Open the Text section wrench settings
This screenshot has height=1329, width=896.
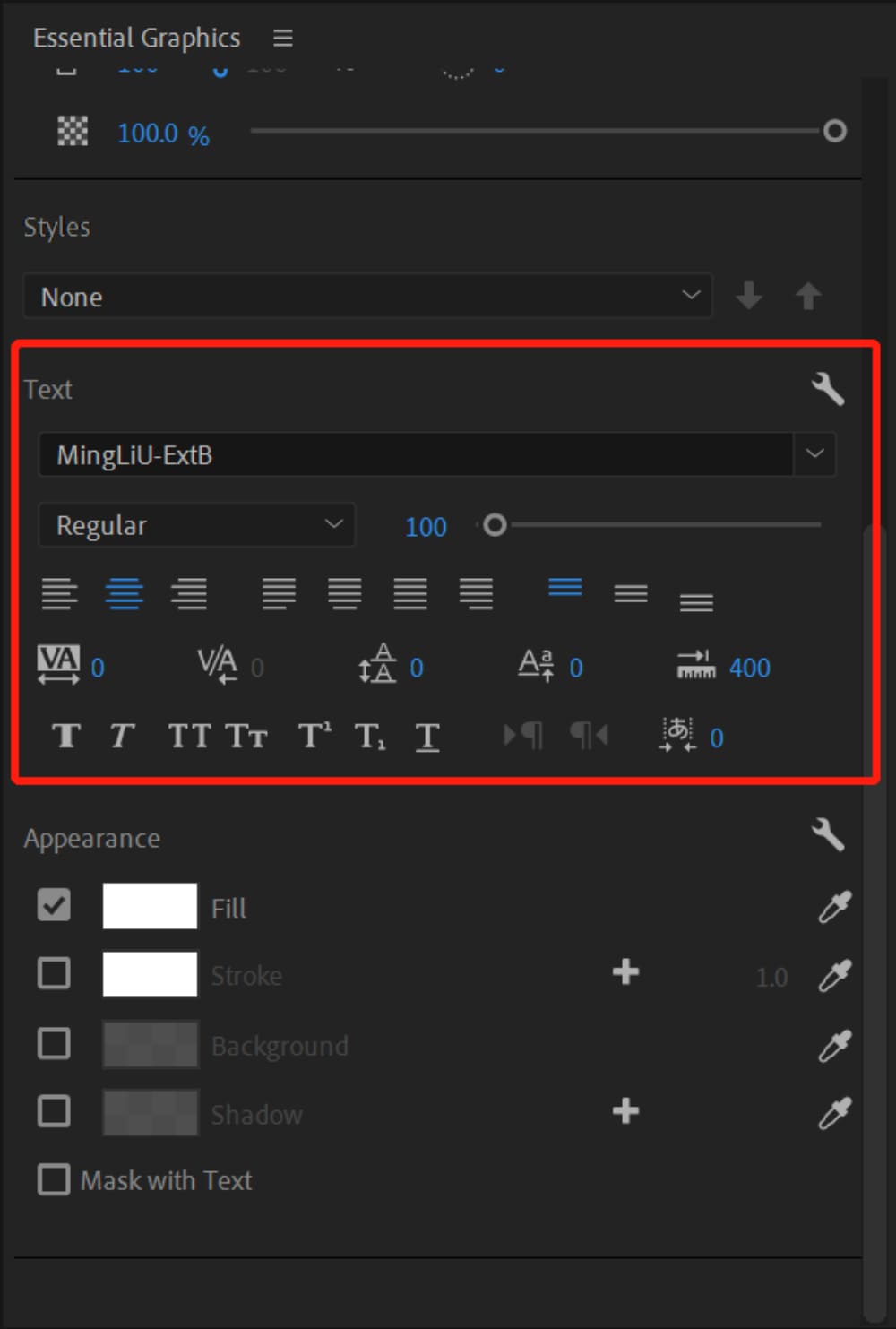coord(828,389)
